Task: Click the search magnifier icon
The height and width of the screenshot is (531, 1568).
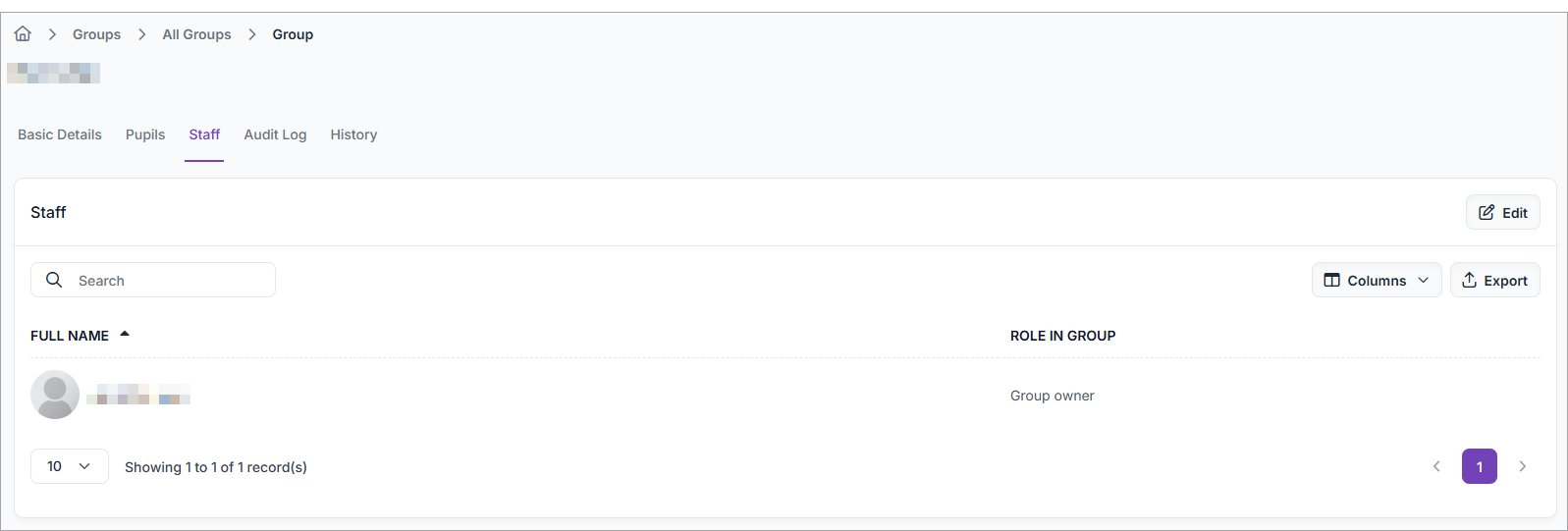Action: 54,280
